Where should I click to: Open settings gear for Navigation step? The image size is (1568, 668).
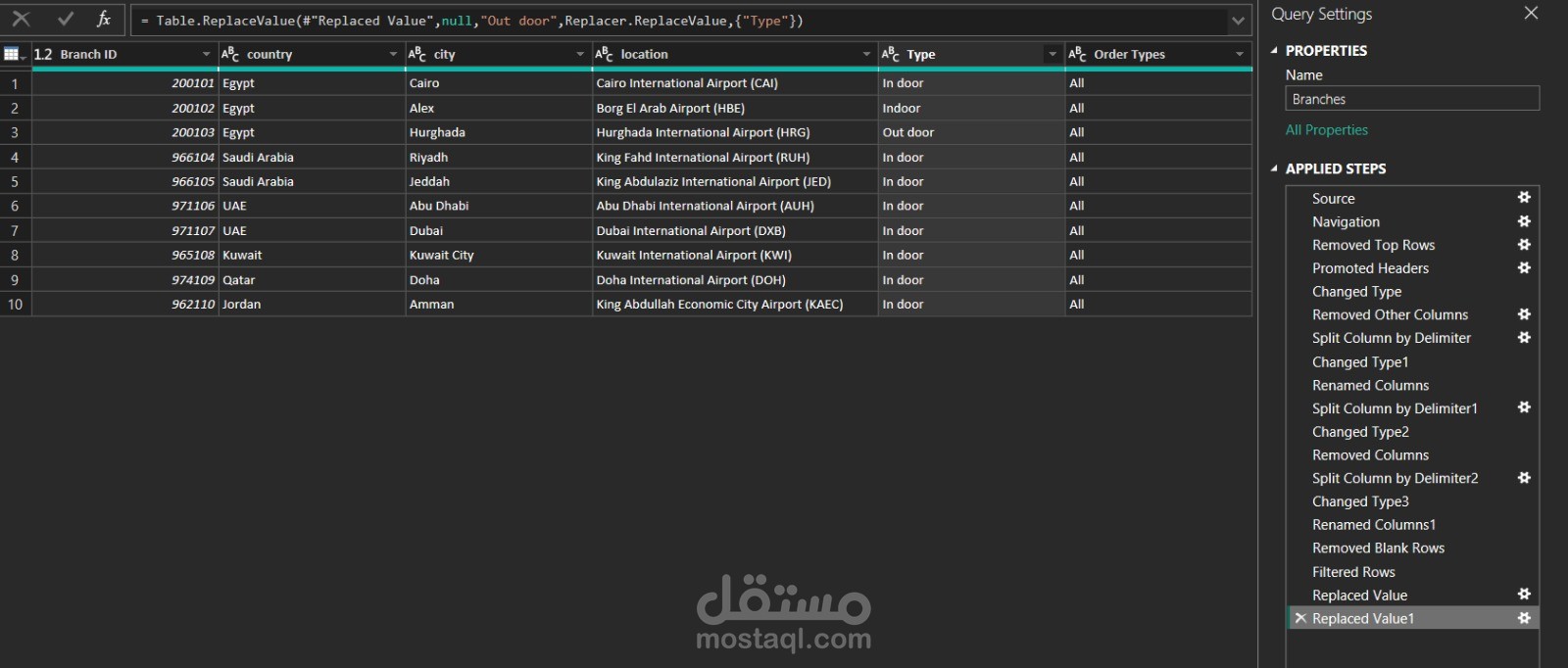coord(1524,221)
